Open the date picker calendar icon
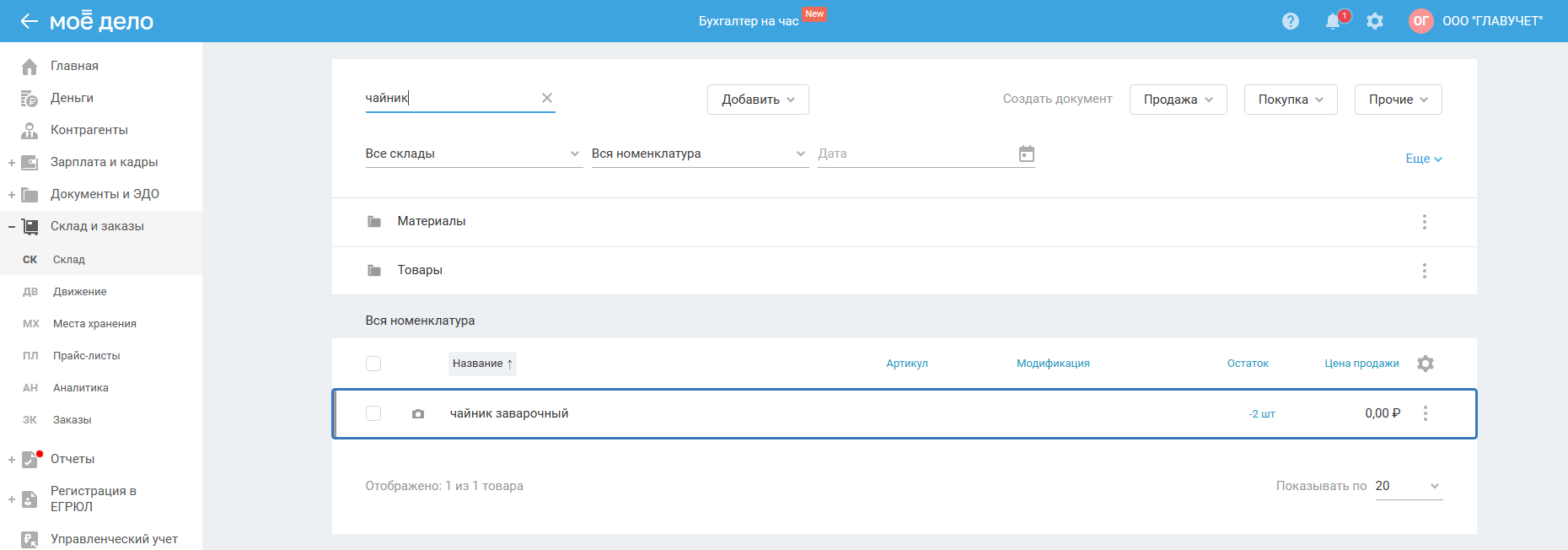 pyautogui.click(x=1027, y=154)
